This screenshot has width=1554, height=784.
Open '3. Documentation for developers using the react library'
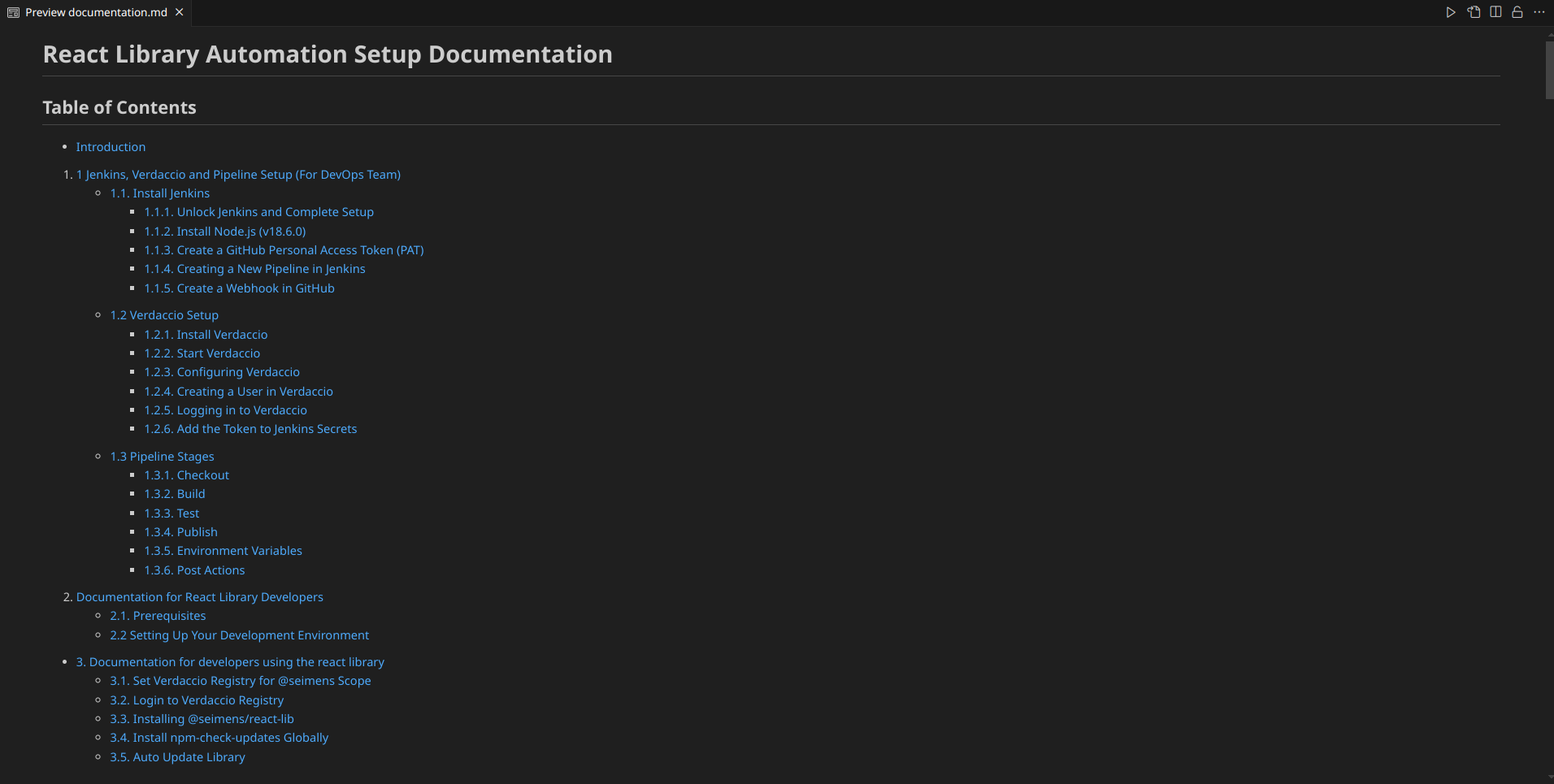tap(230, 662)
